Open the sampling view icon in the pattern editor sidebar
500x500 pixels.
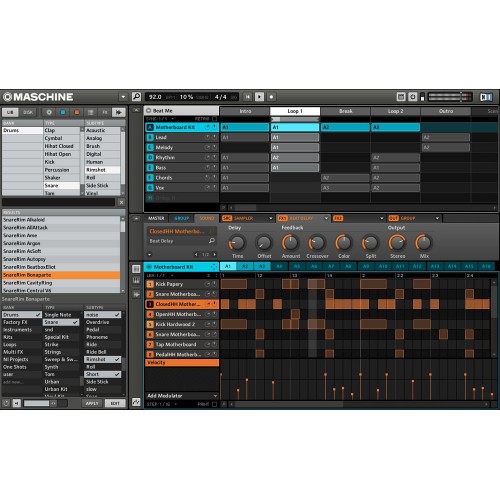136,294
